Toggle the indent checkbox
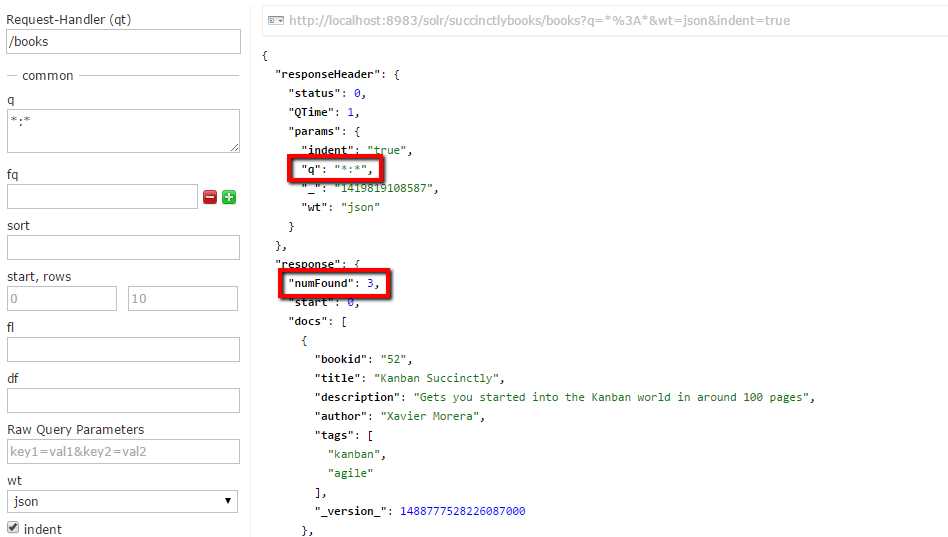948x537 pixels. (x=13, y=527)
